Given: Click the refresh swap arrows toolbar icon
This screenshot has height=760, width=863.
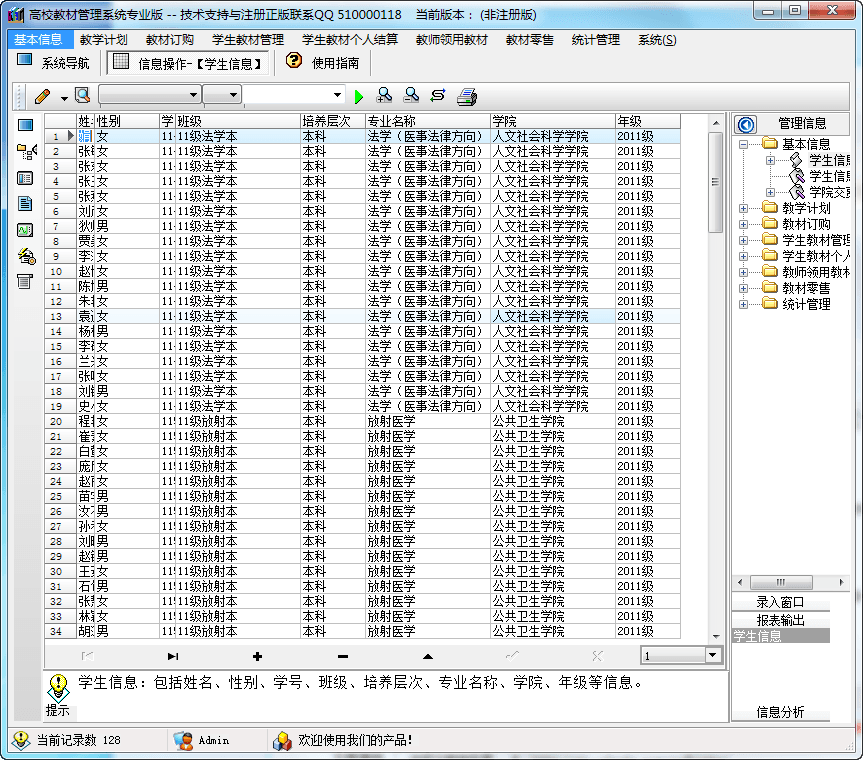Looking at the screenshot, I should click(438, 96).
